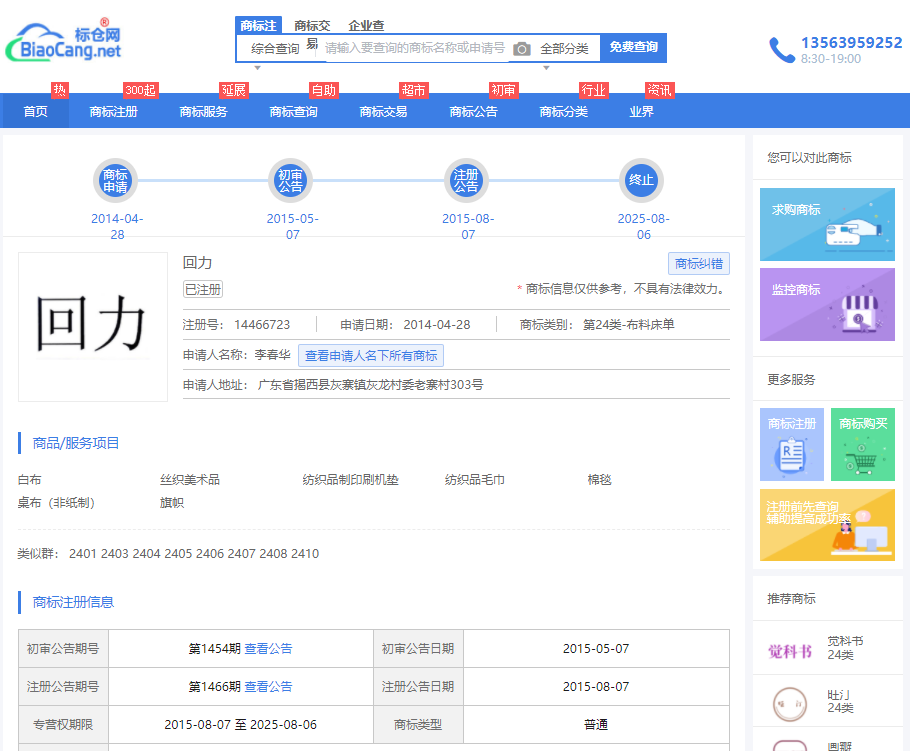
Task: Switch to the 企业查 search tab
Action: 366,26
